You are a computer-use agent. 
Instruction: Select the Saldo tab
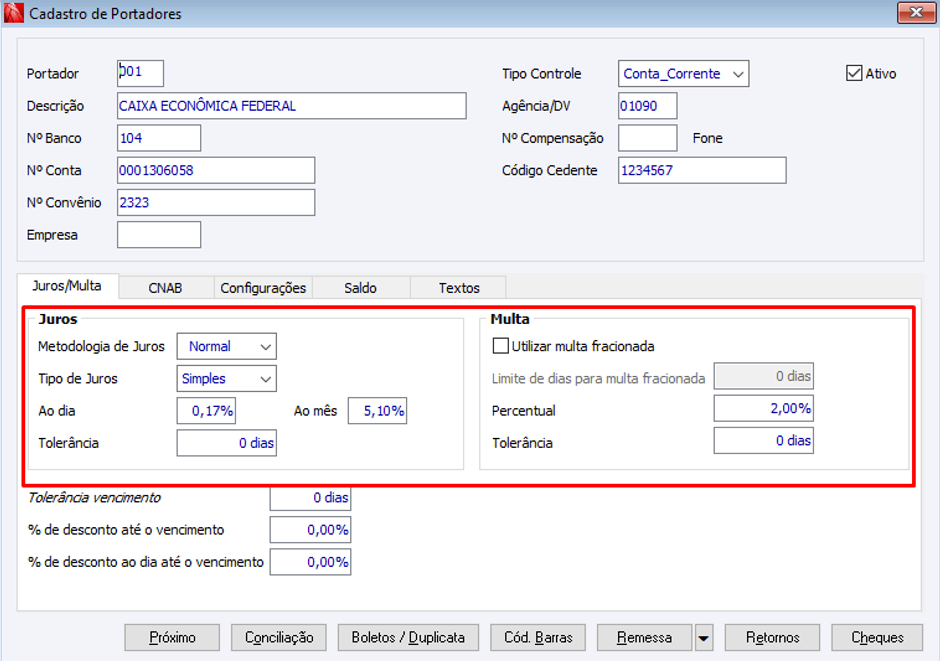click(360, 287)
